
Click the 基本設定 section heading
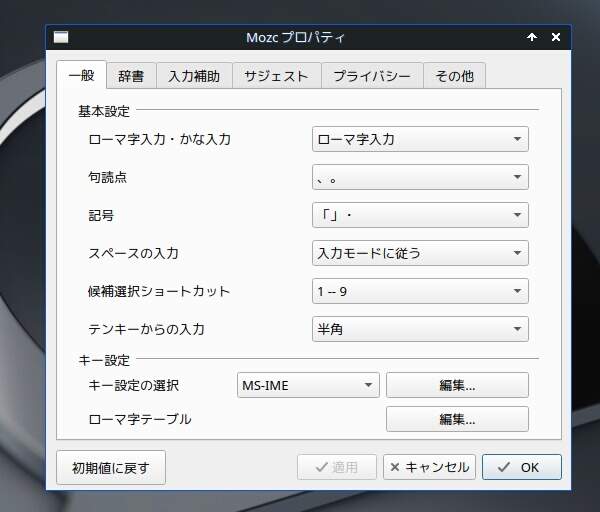point(104,111)
